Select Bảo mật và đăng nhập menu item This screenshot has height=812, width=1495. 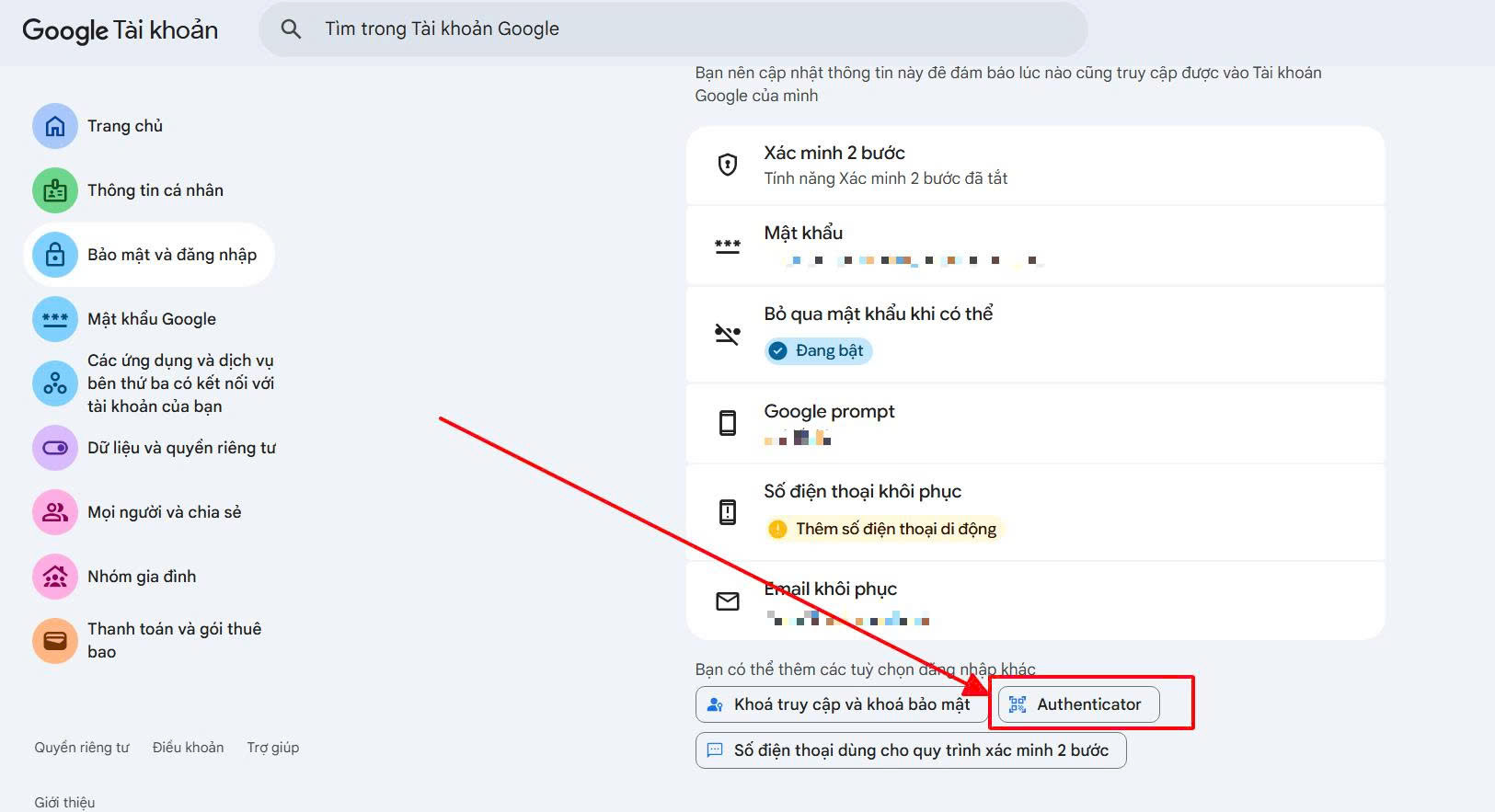[x=149, y=255]
